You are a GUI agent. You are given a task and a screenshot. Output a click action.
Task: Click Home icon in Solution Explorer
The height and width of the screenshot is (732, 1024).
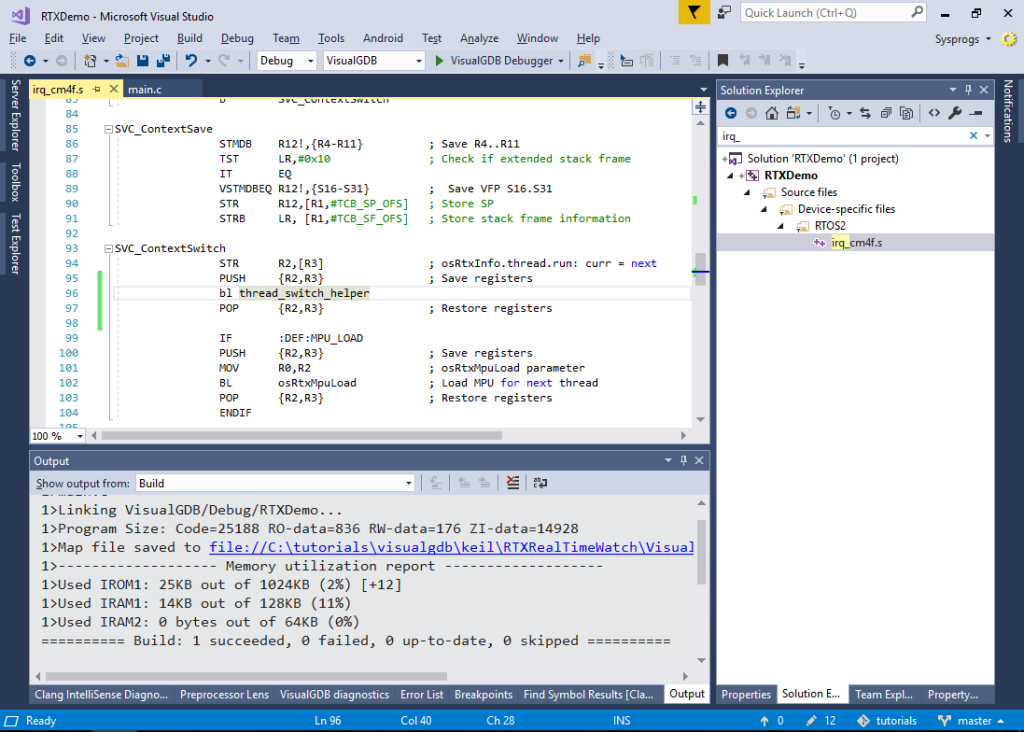click(772, 112)
